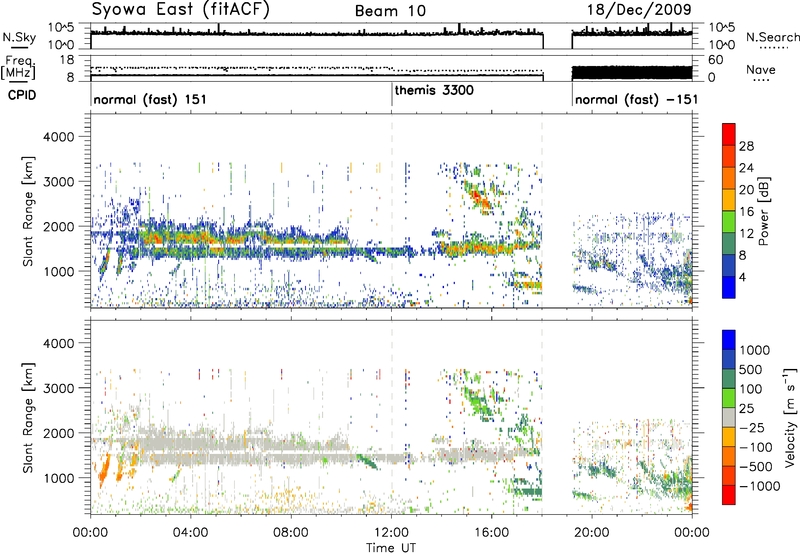Click the '60' tick right of frequency panel
800x554 pixels.
716,60
